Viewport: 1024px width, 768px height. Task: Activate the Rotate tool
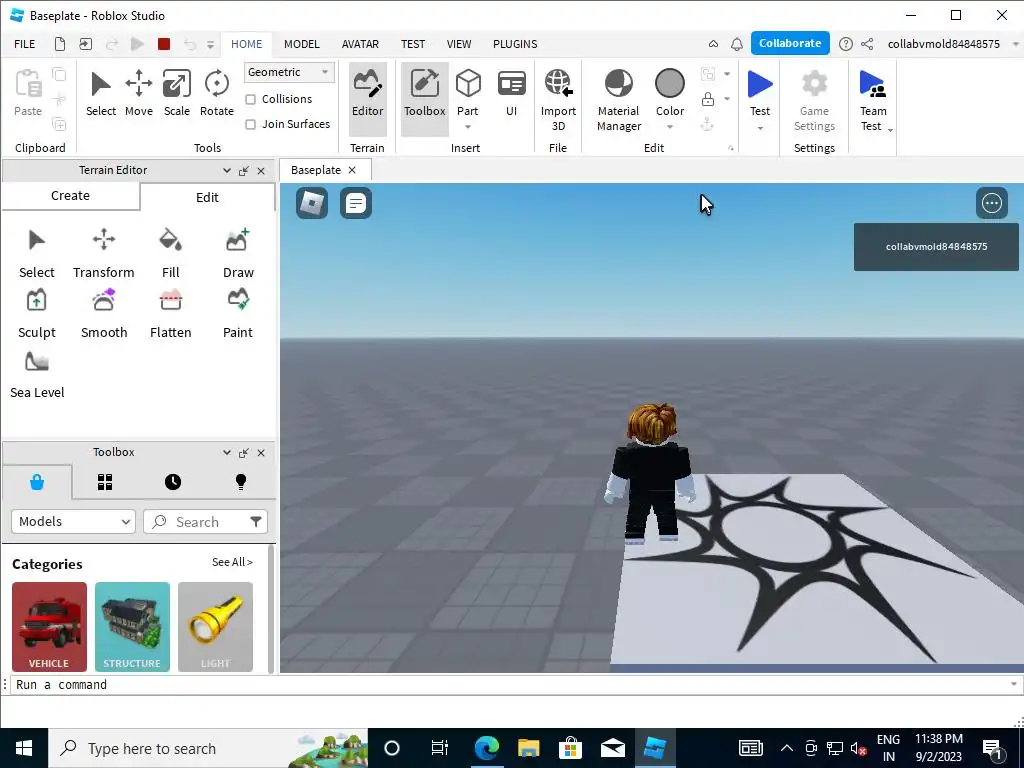pos(216,93)
